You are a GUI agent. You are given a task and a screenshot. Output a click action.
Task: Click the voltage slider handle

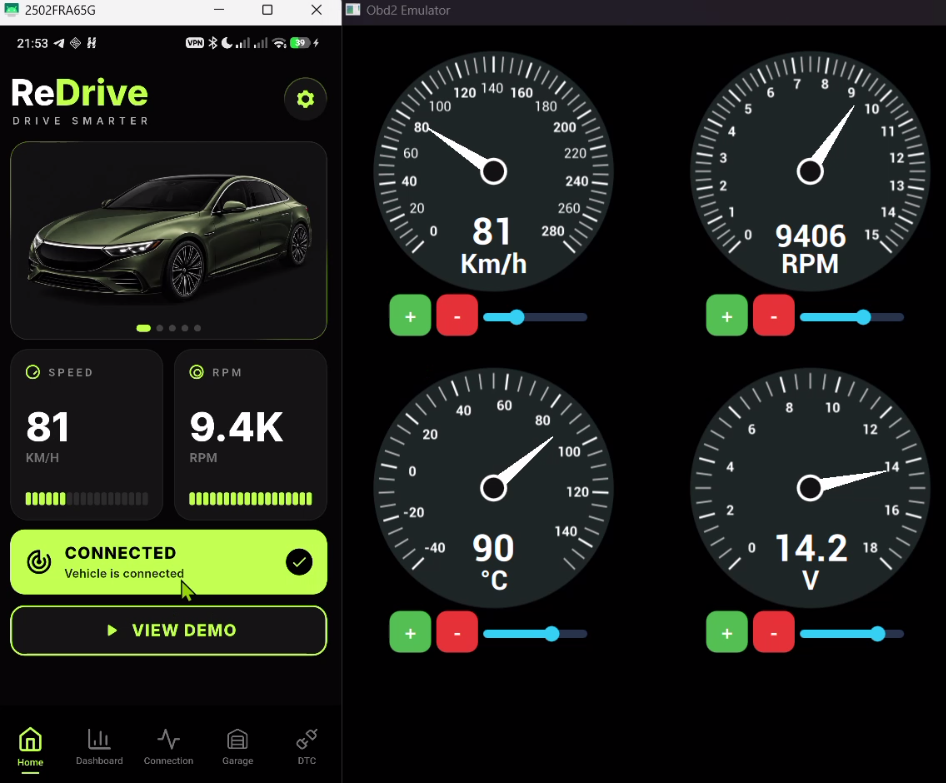(878, 633)
